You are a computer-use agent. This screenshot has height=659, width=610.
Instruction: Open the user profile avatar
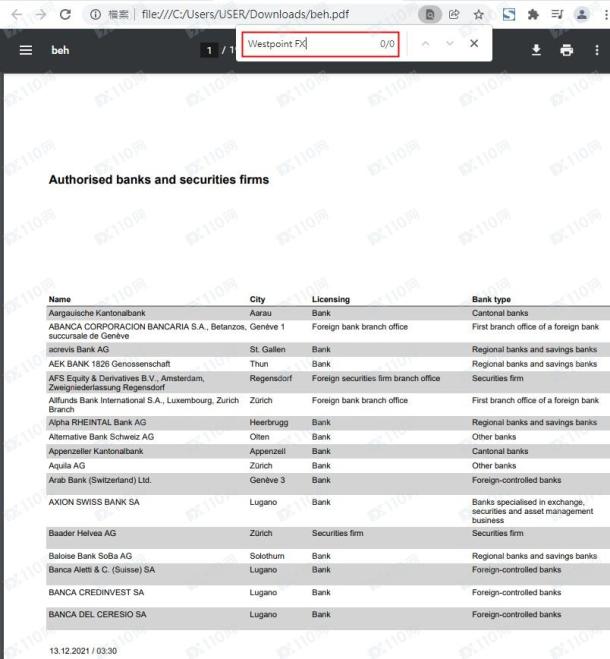(582, 15)
